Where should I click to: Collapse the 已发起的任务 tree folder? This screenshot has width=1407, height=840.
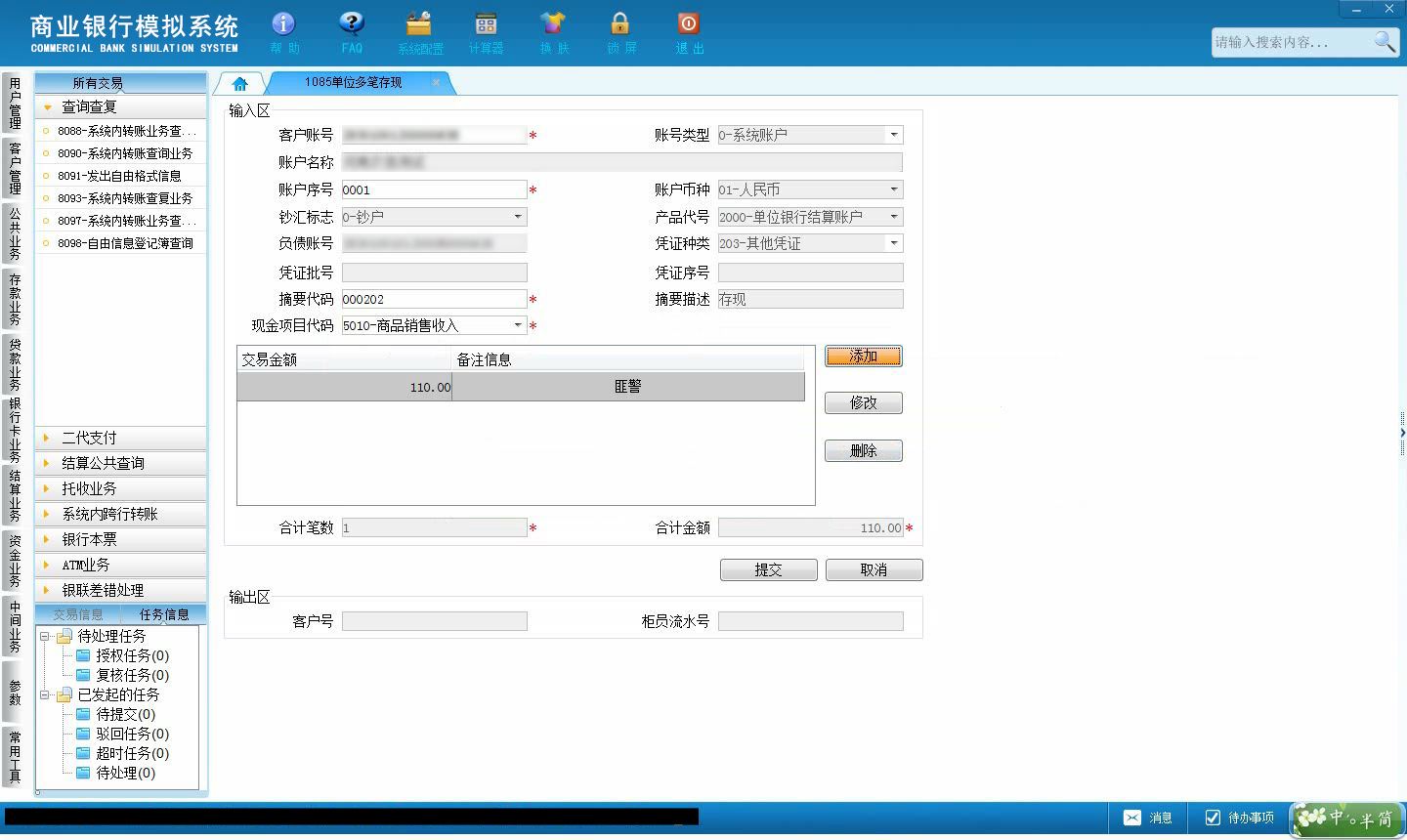click(x=45, y=695)
